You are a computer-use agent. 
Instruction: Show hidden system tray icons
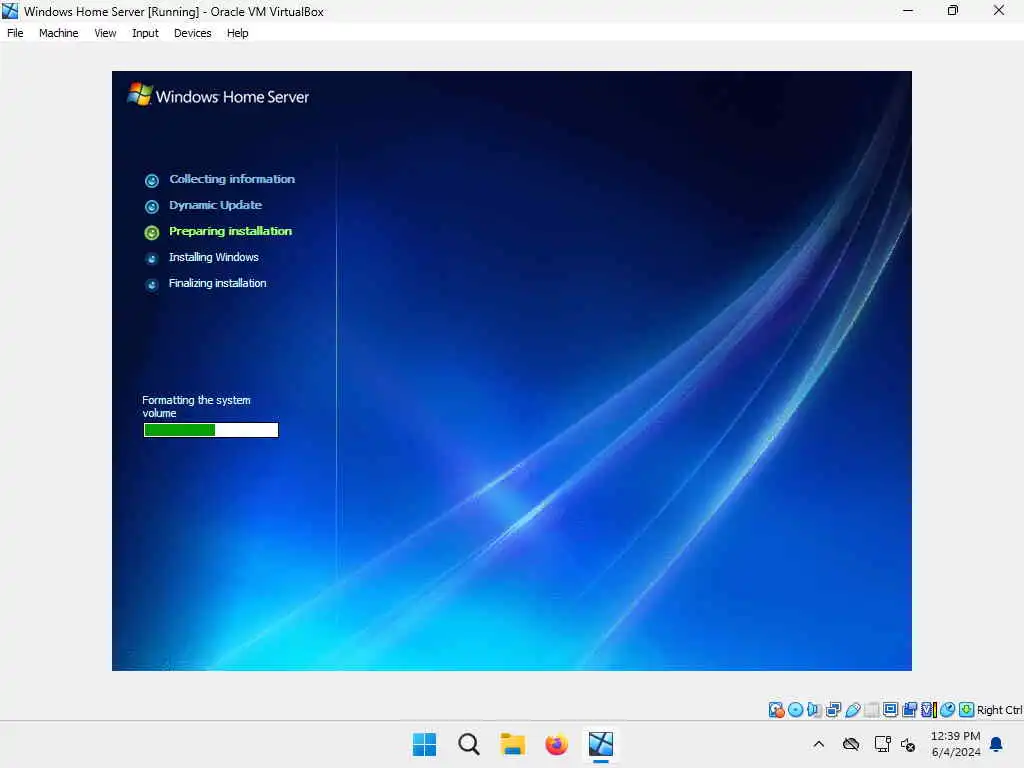coord(818,744)
